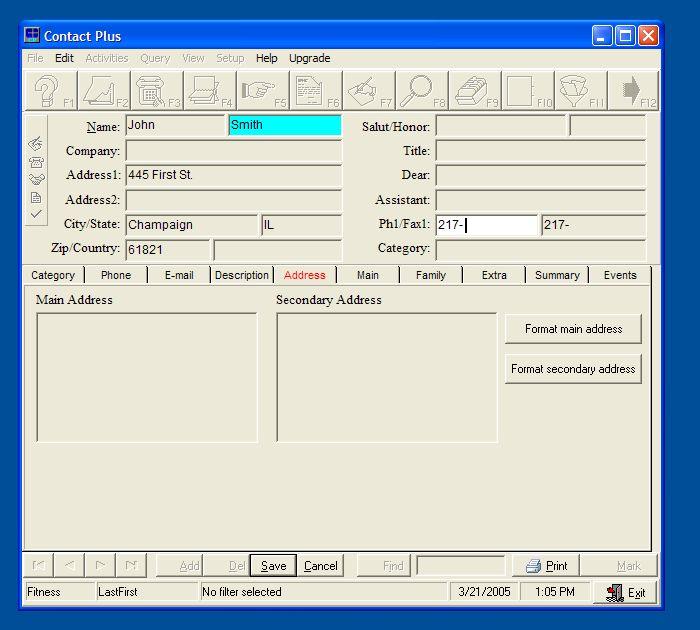The height and width of the screenshot is (630, 700).
Task: Select the Address tab
Action: (305, 275)
